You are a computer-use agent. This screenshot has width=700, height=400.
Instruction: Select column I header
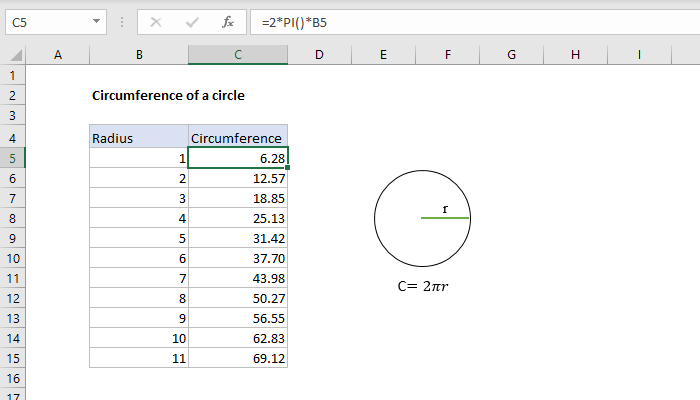click(x=639, y=55)
